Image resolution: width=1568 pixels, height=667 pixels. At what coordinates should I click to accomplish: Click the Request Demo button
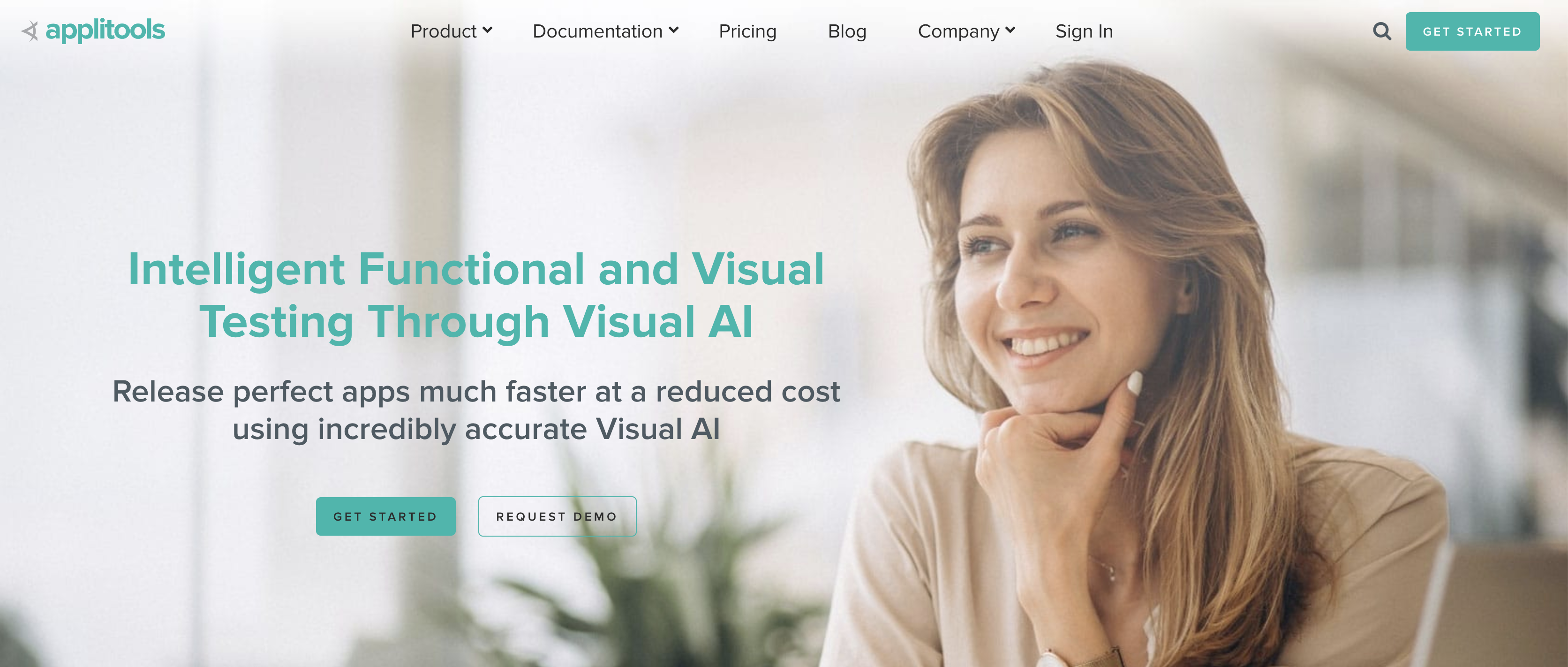coord(557,516)
